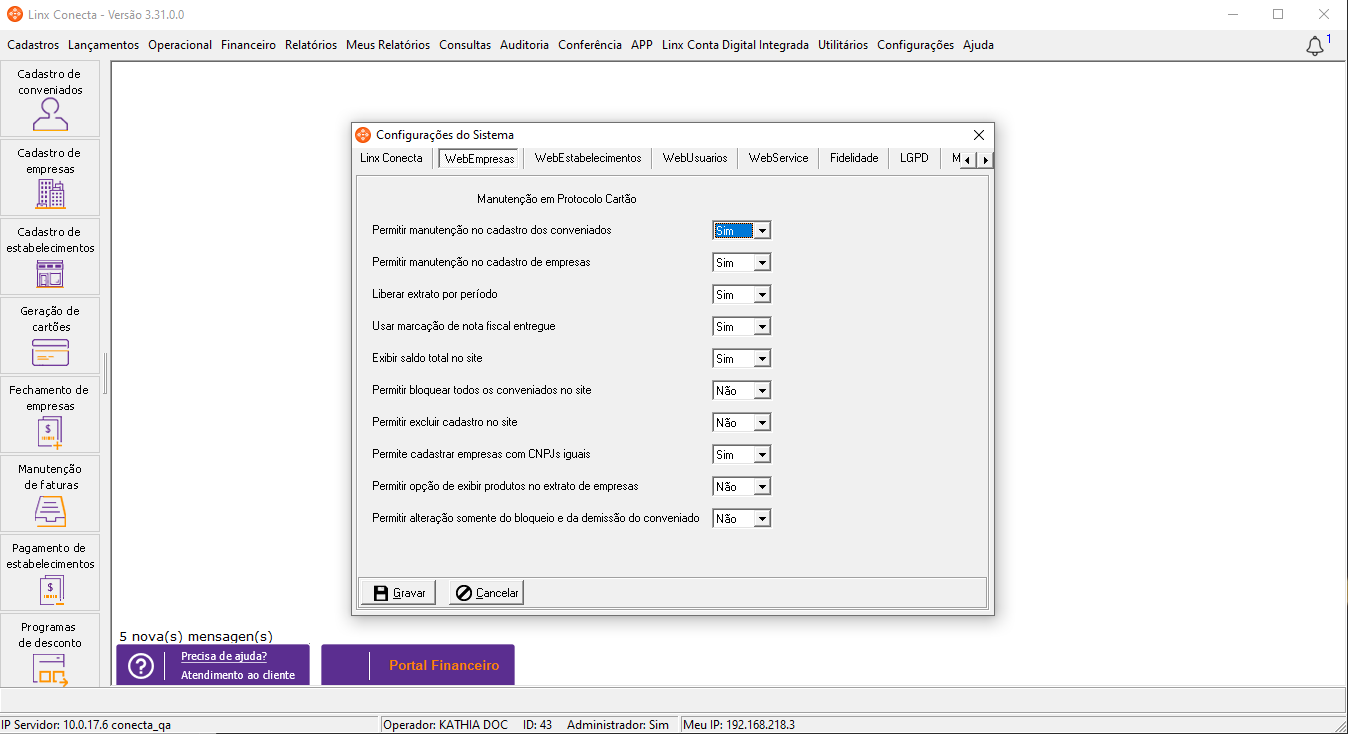Click the Meu IP status bar entry
Viewport: 1348px width, 734px height.
(738, 725)
